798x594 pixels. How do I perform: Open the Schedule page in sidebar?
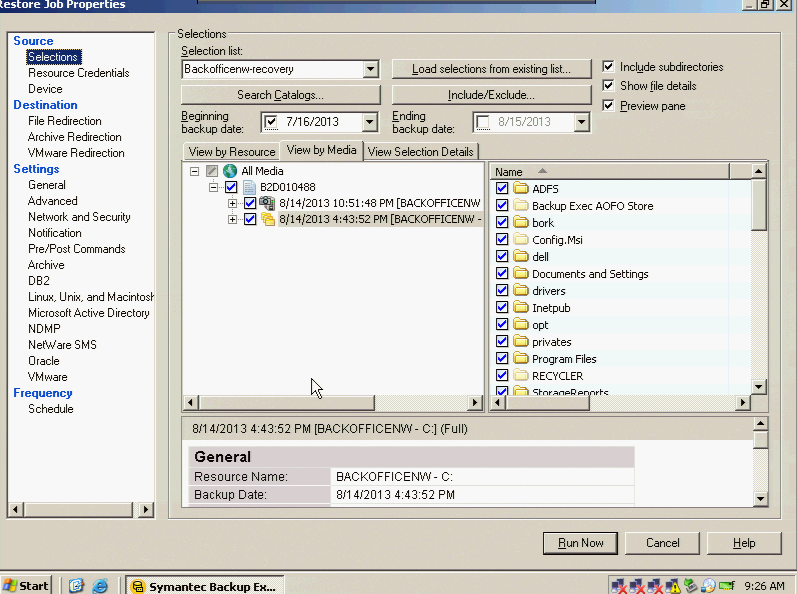(x=51, y=409)
